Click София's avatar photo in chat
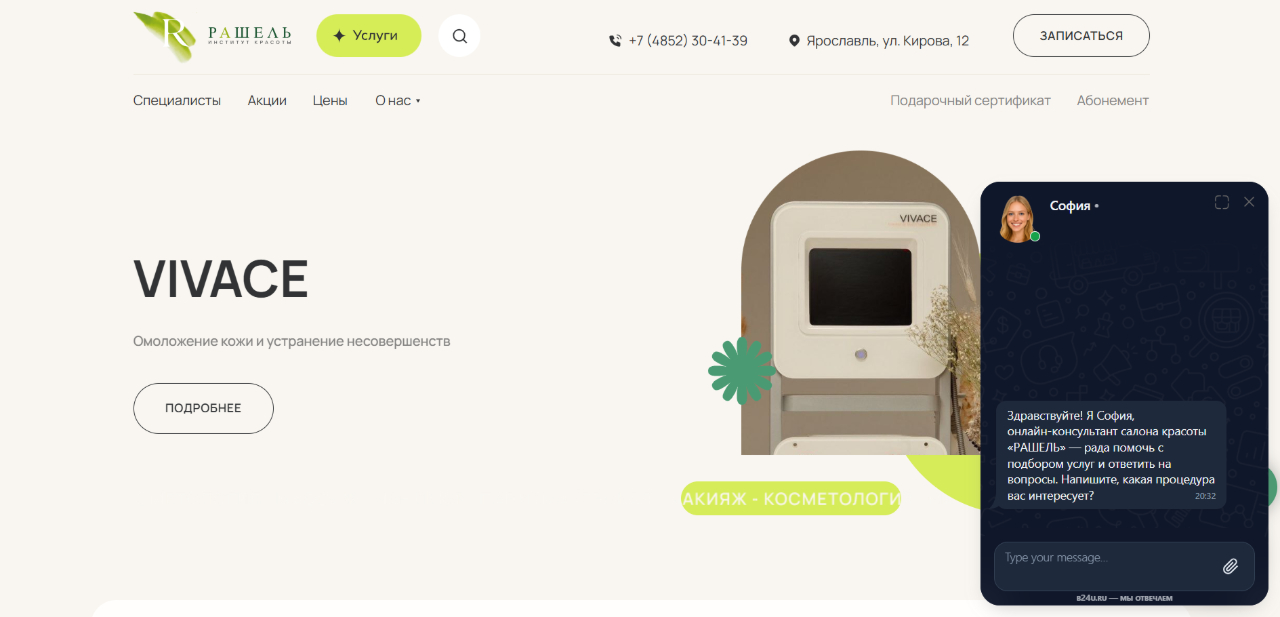This screenshot has width=1280, height=617. coord(1017,218)
